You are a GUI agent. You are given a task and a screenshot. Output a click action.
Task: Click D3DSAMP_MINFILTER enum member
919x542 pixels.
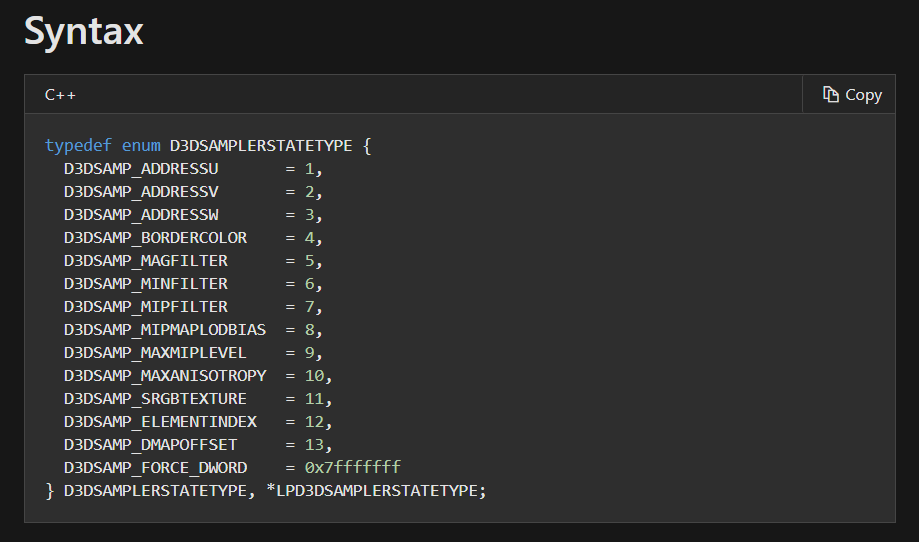coord(146,284)
